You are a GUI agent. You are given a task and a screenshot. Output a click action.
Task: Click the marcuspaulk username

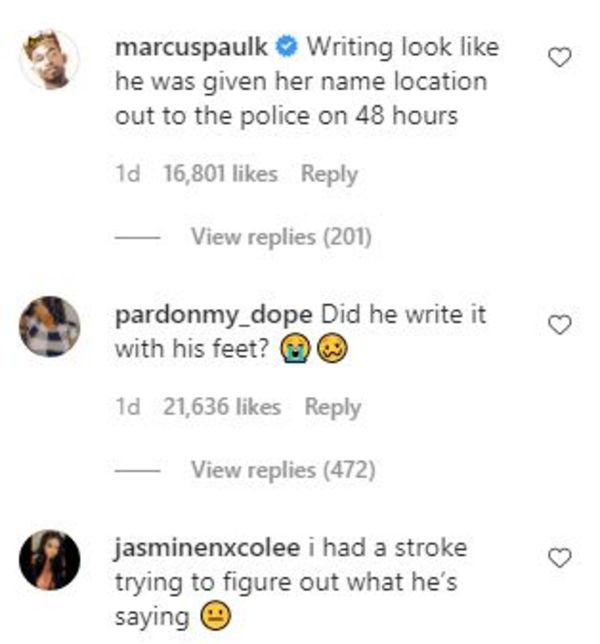point(191,47)
